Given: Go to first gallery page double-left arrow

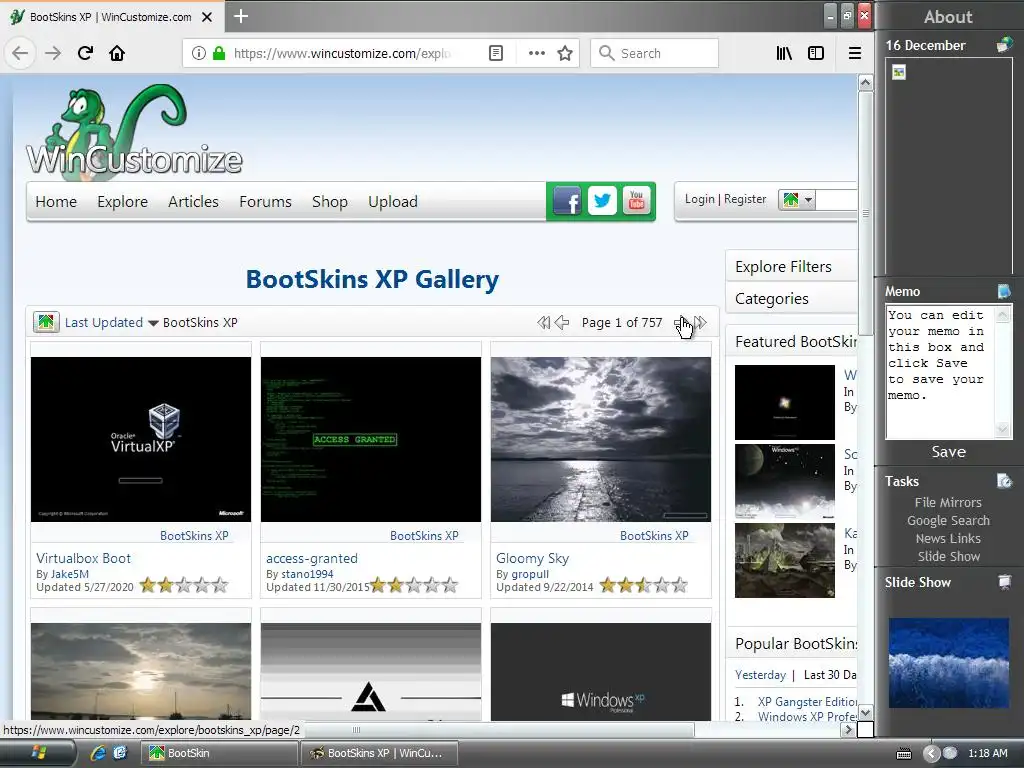Looking at the screenshot, I should point(543,323).
